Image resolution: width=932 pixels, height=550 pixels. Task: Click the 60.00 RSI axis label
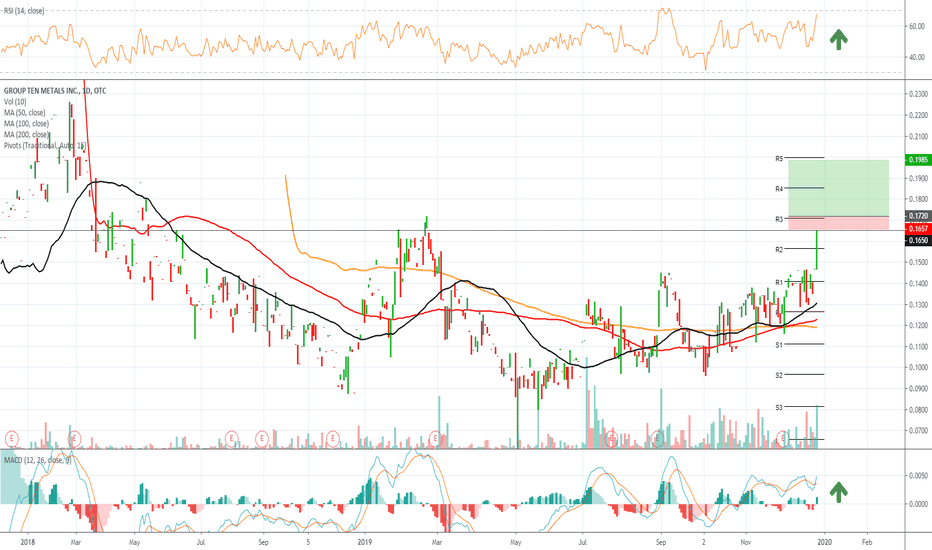(x=917, y=26)
